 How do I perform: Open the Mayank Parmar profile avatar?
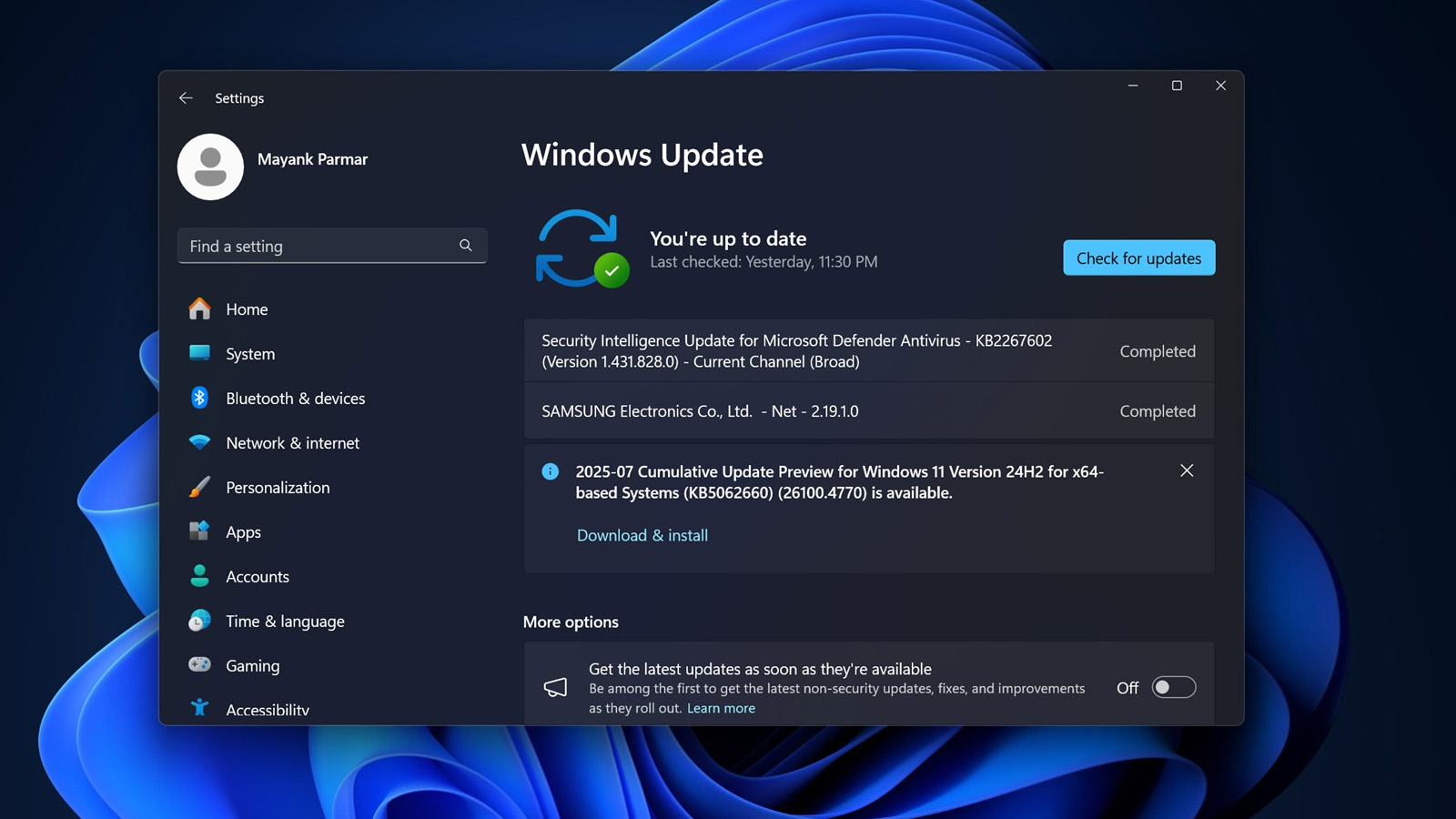click(210, 167)
